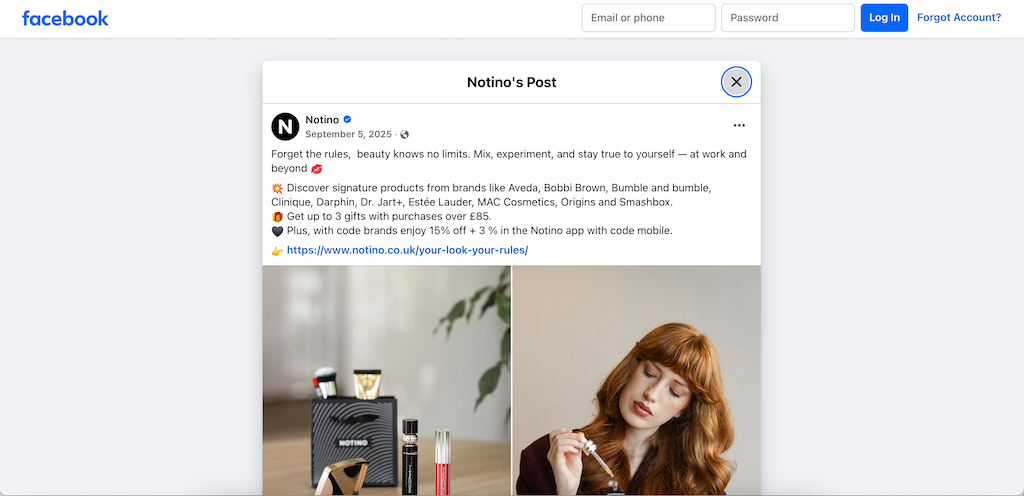Click the Log In button
Screen dimensions: 1024x496
pos(884,18)
